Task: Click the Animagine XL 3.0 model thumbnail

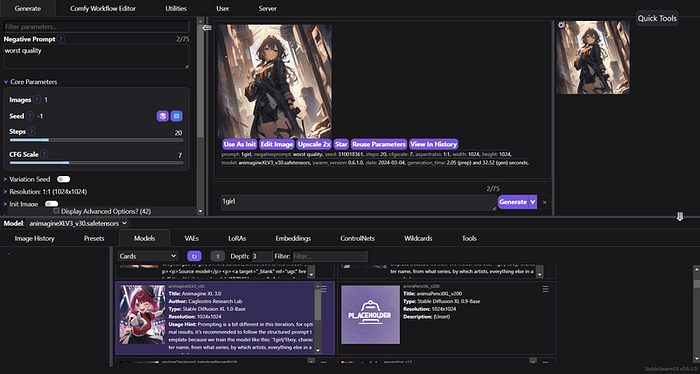Action: pyautogui.click(x=142, y=315)
